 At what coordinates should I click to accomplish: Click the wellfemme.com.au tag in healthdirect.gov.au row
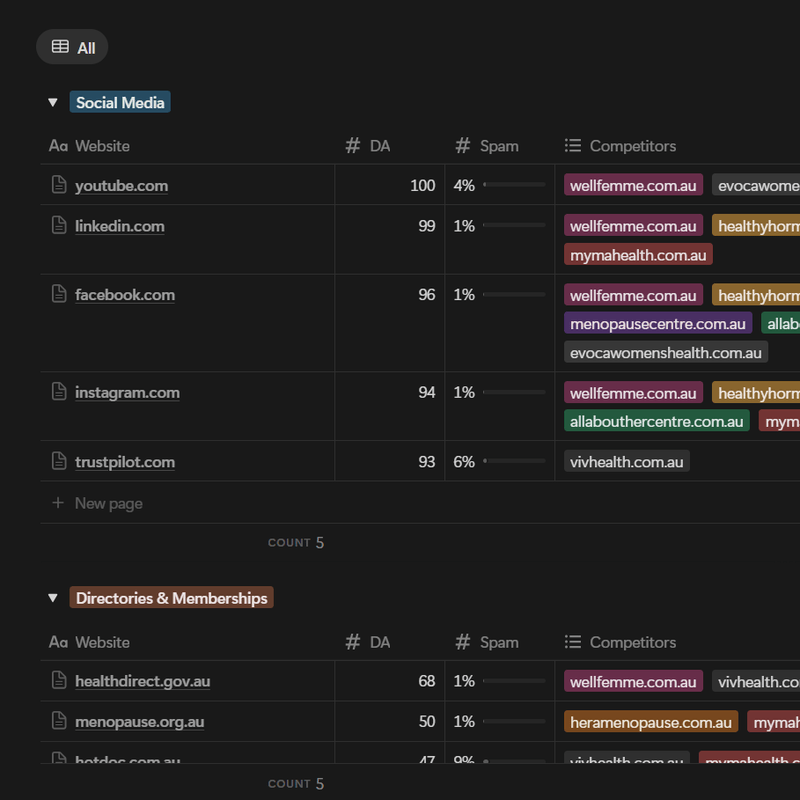click(x=633, y=682)
